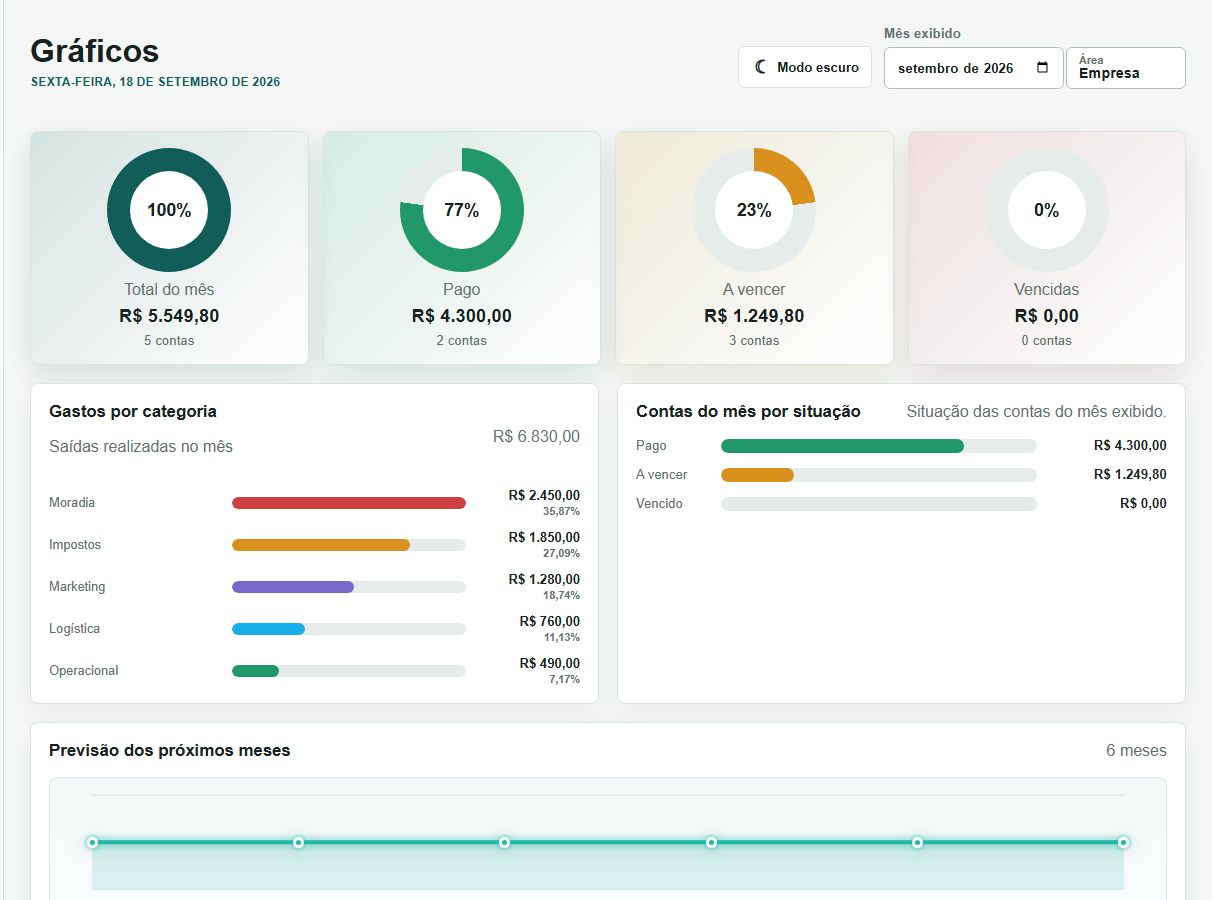Click the Moradia category label
Viewport: 1212px width, 900px height.
pos(72,503)
